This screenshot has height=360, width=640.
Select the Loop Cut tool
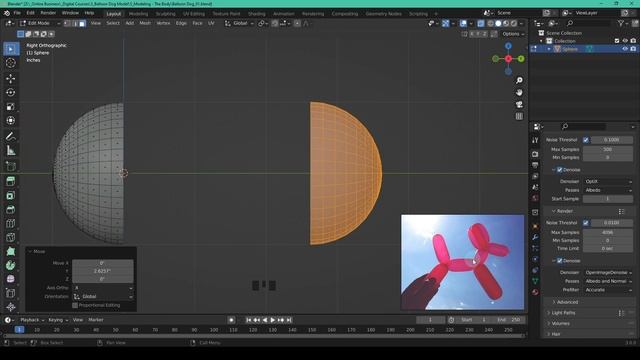pyautogui.click(x=11, y=224)
